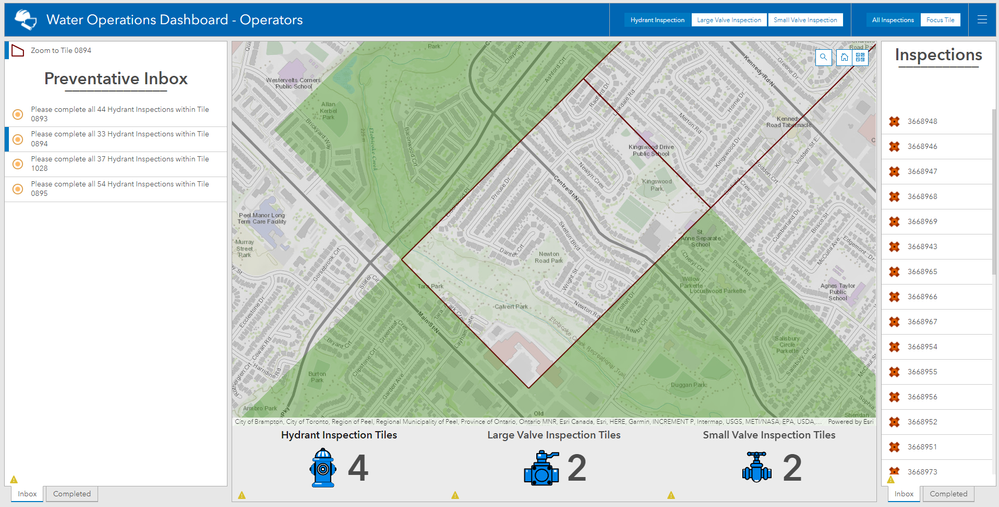This screenshot has height=507, width=999.
Task: Click the inspection marker icon for 3668948
Action: 894,121
